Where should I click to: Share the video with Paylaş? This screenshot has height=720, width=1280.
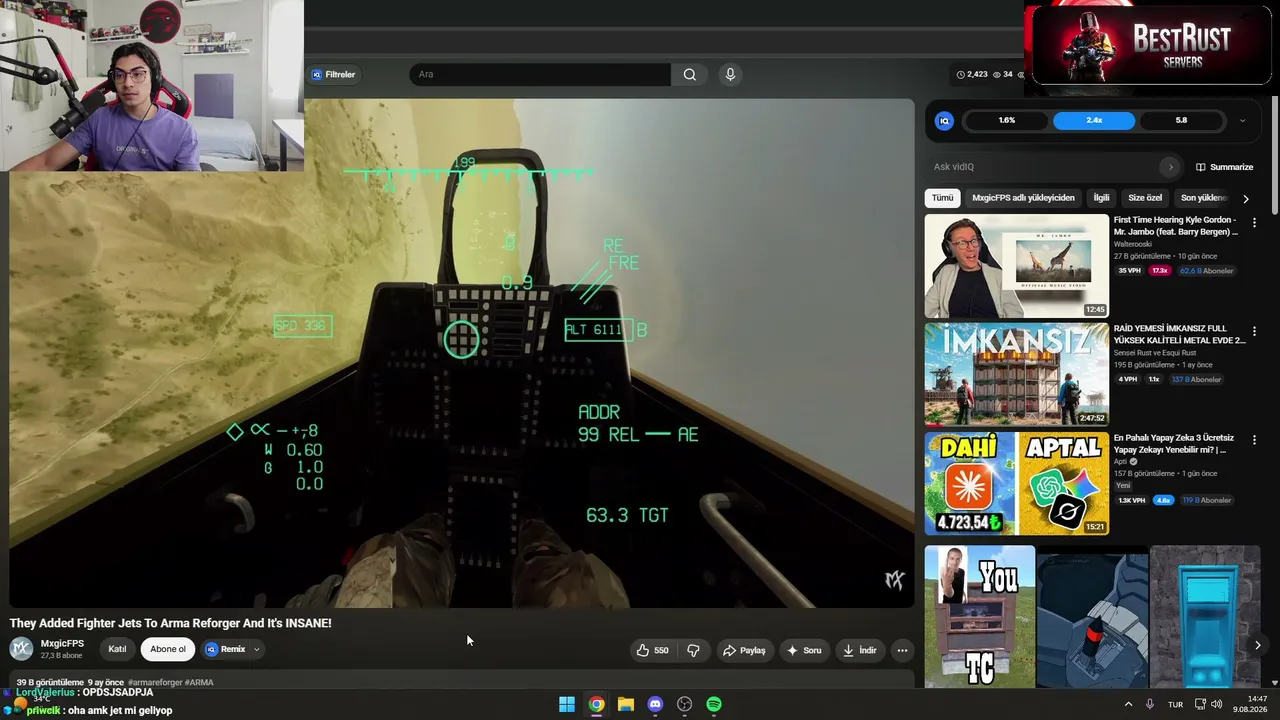pos(744,650)
